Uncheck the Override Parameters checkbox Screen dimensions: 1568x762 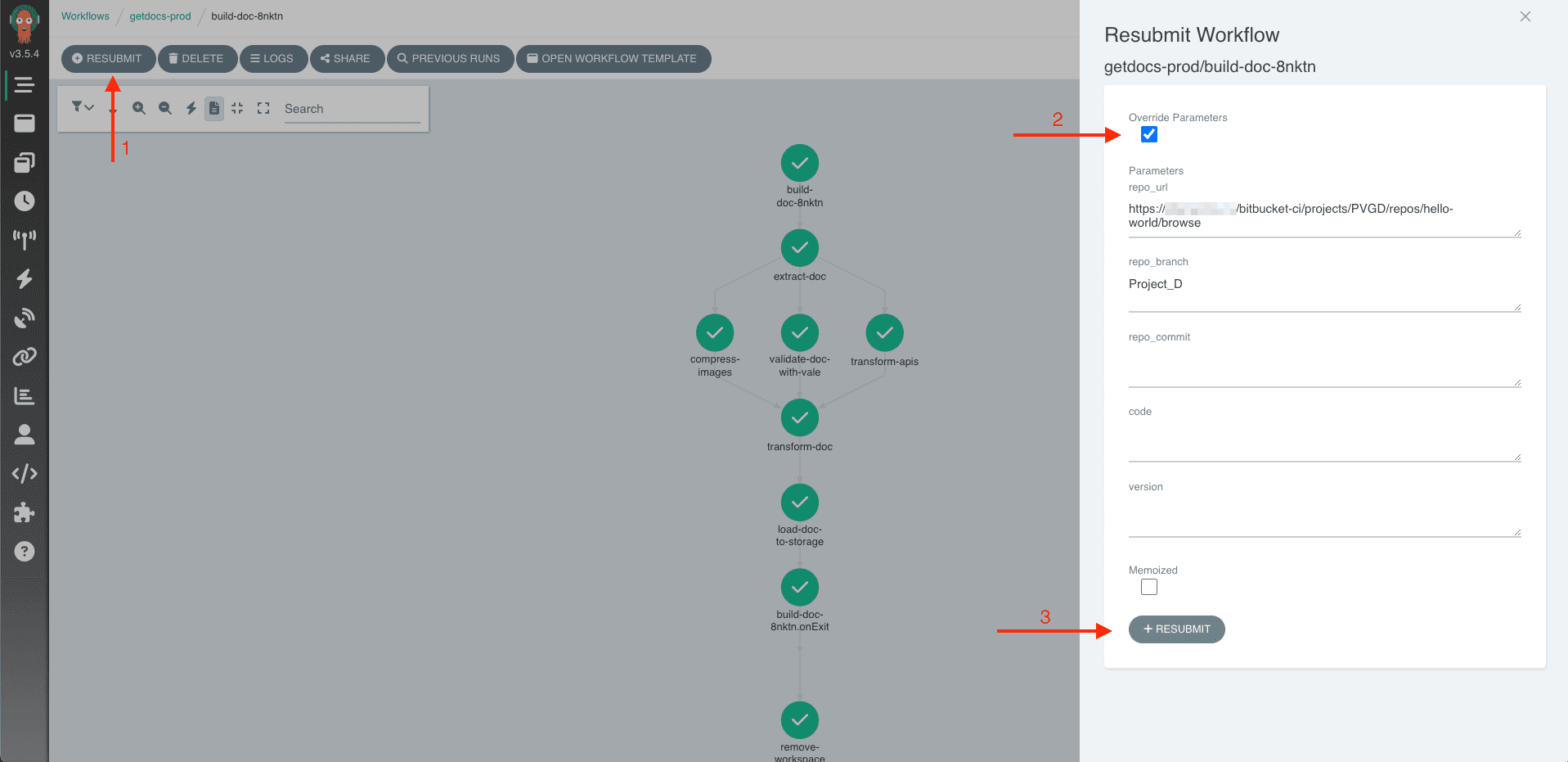(1148, 134)
